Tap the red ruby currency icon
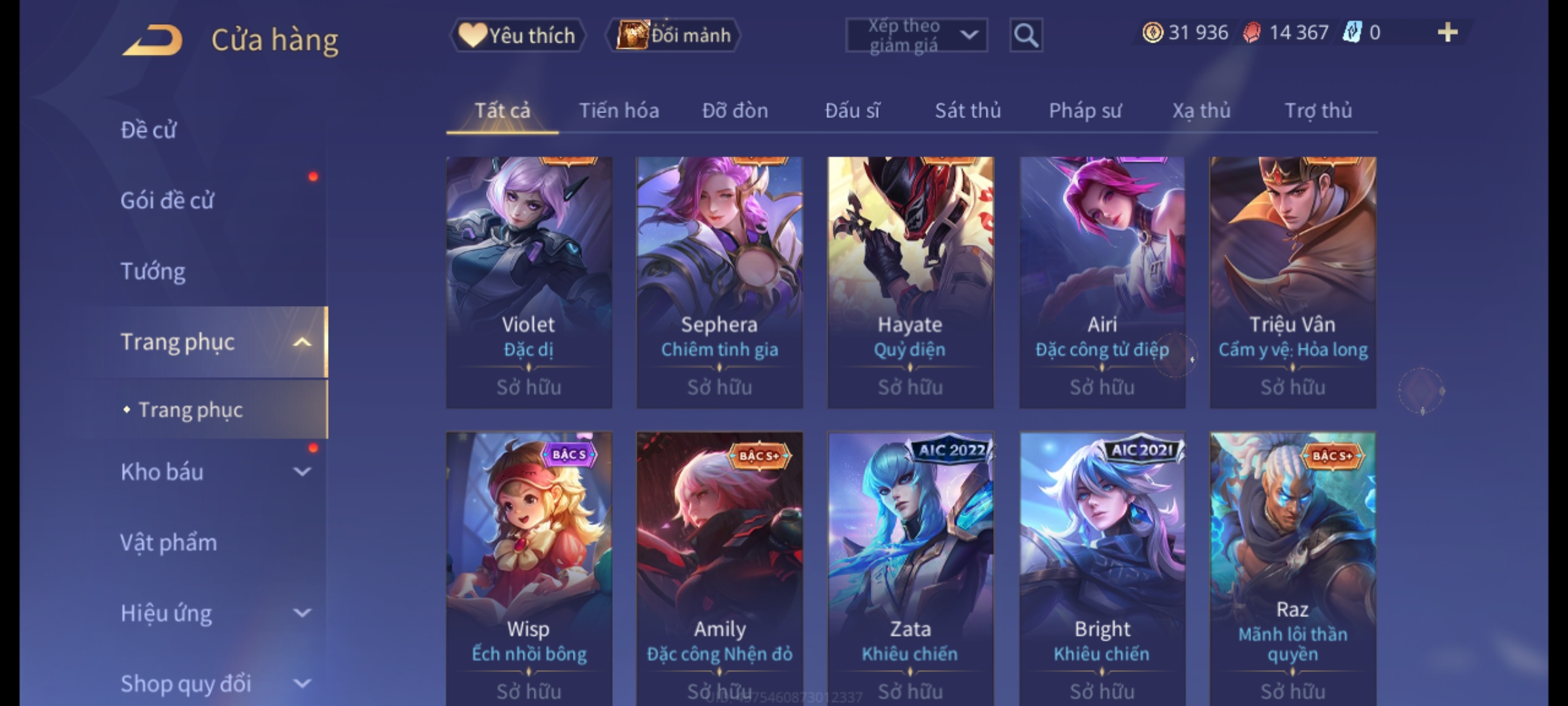The image size is (1568, 706). pos(1252,33)
